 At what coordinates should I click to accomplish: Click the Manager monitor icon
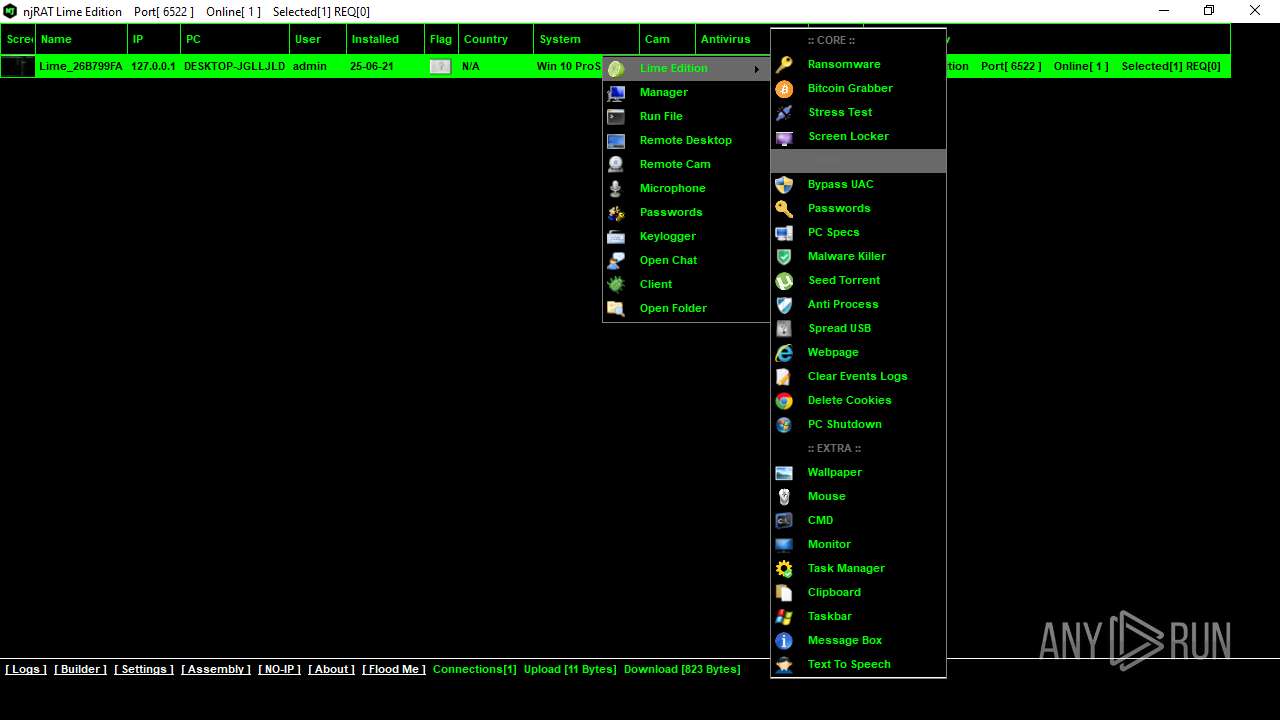point(617,92)
